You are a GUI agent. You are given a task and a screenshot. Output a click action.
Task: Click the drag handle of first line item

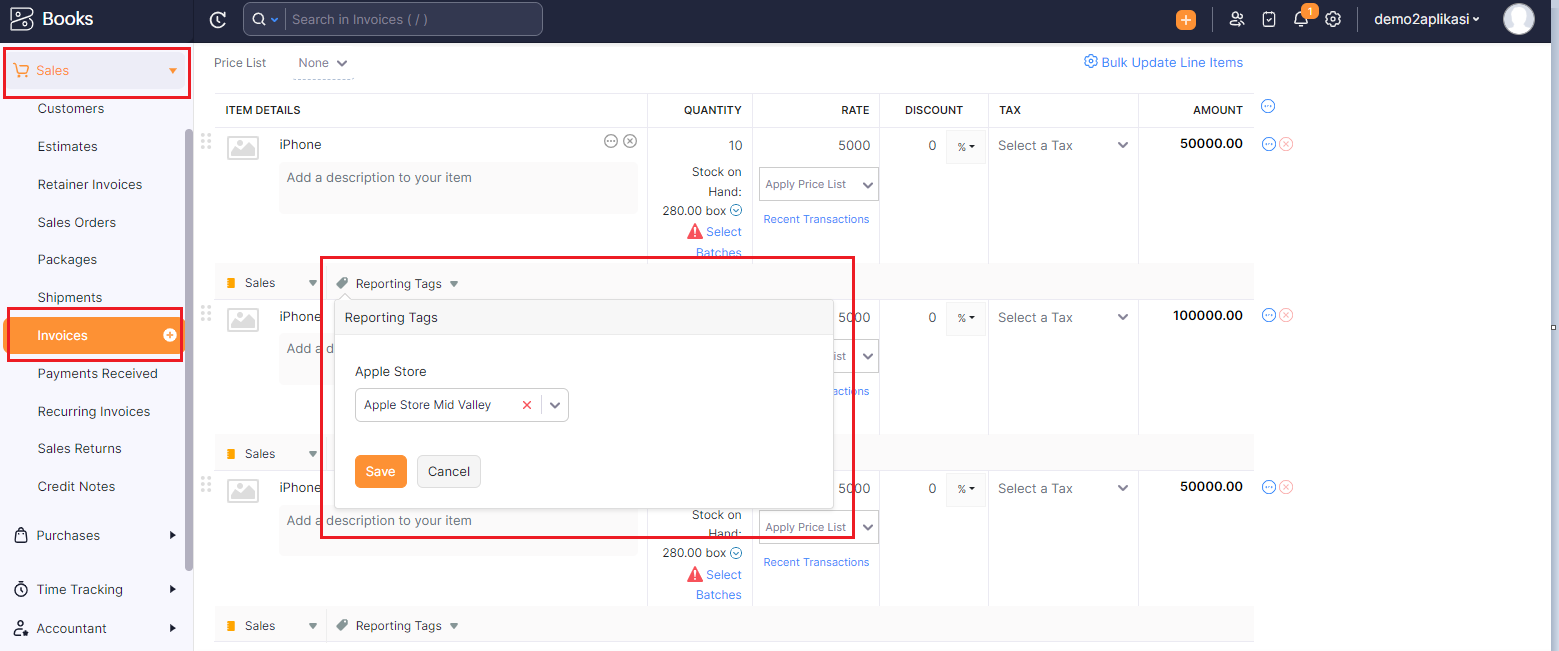click(x=206, y=141)
